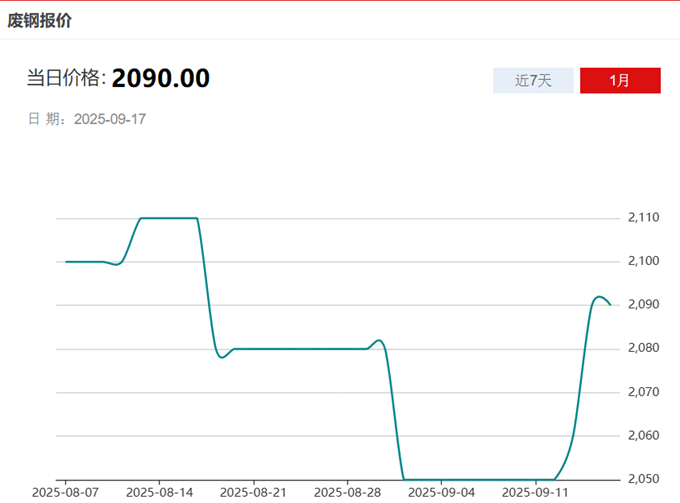
Task: Click x-axis label 2025-08-21
Action: 254,493
